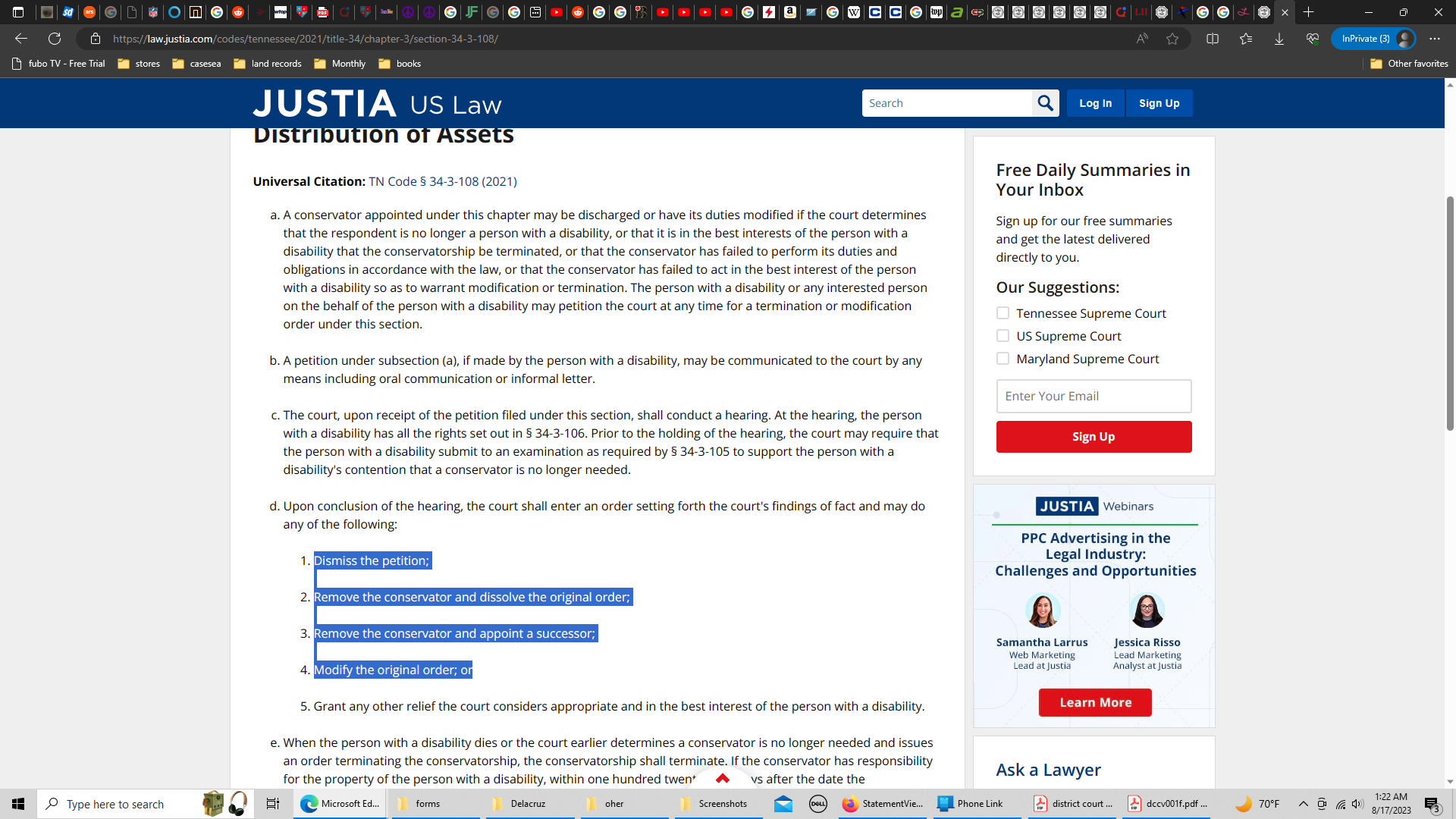This screenshot has height=819, width=1456.
Task: Check the Maryland Supreme Court box
Action: click(1003, 359)
